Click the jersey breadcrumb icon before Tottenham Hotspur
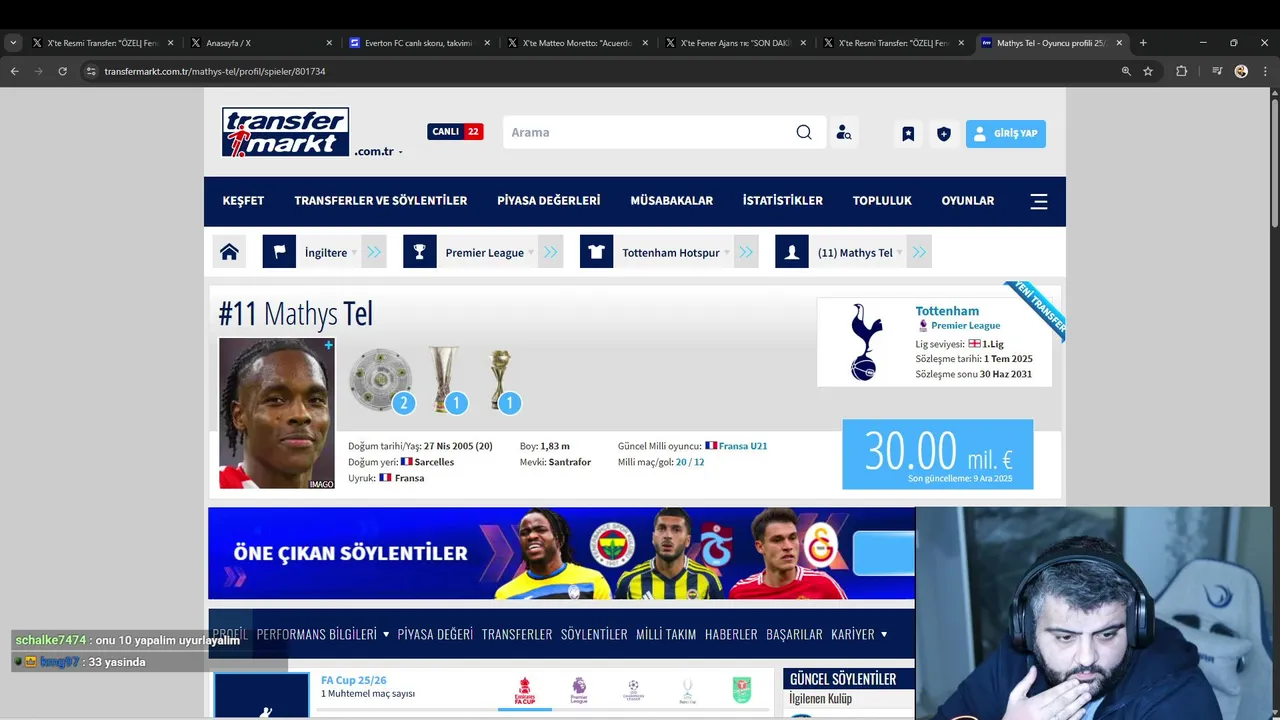Image resolution: width=1280 pixels, height=720 pixels. pyautogui.click(x=596, y=252)
